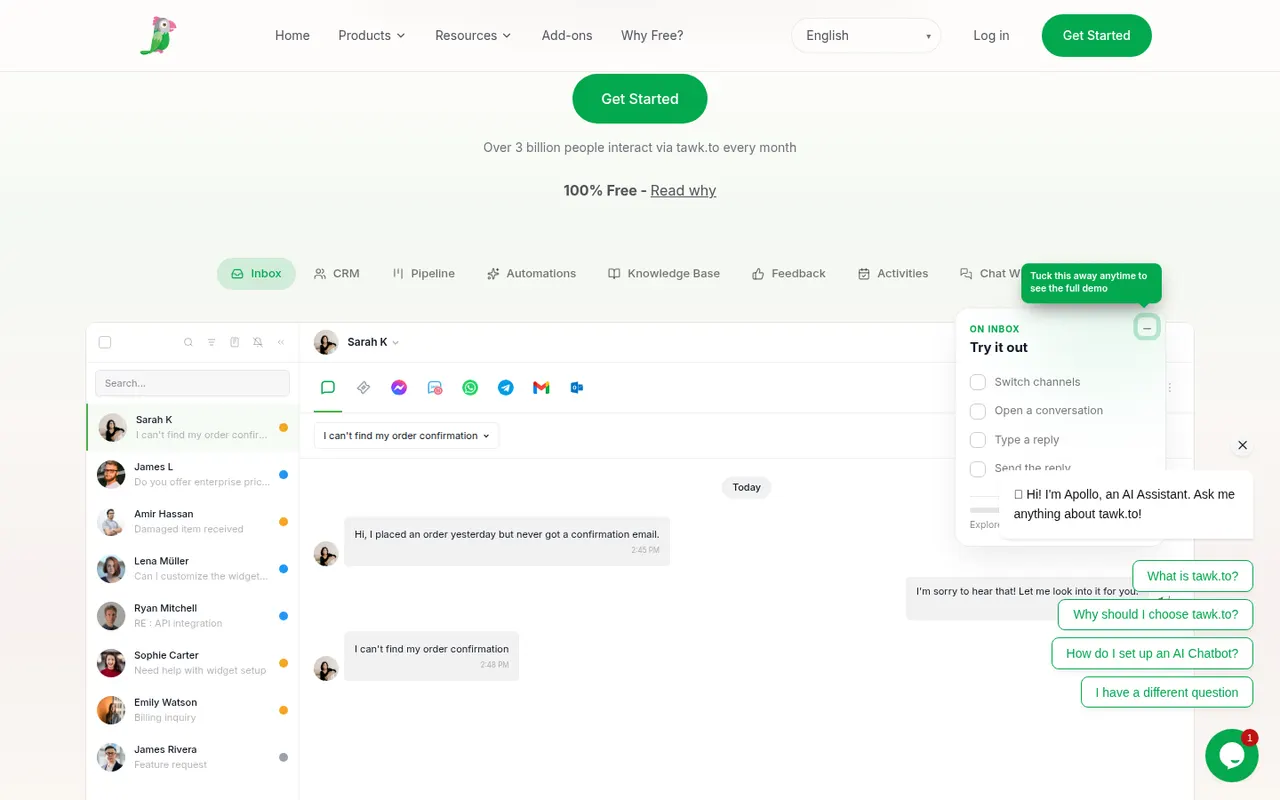Expand the Products menu

click(372, 35)
